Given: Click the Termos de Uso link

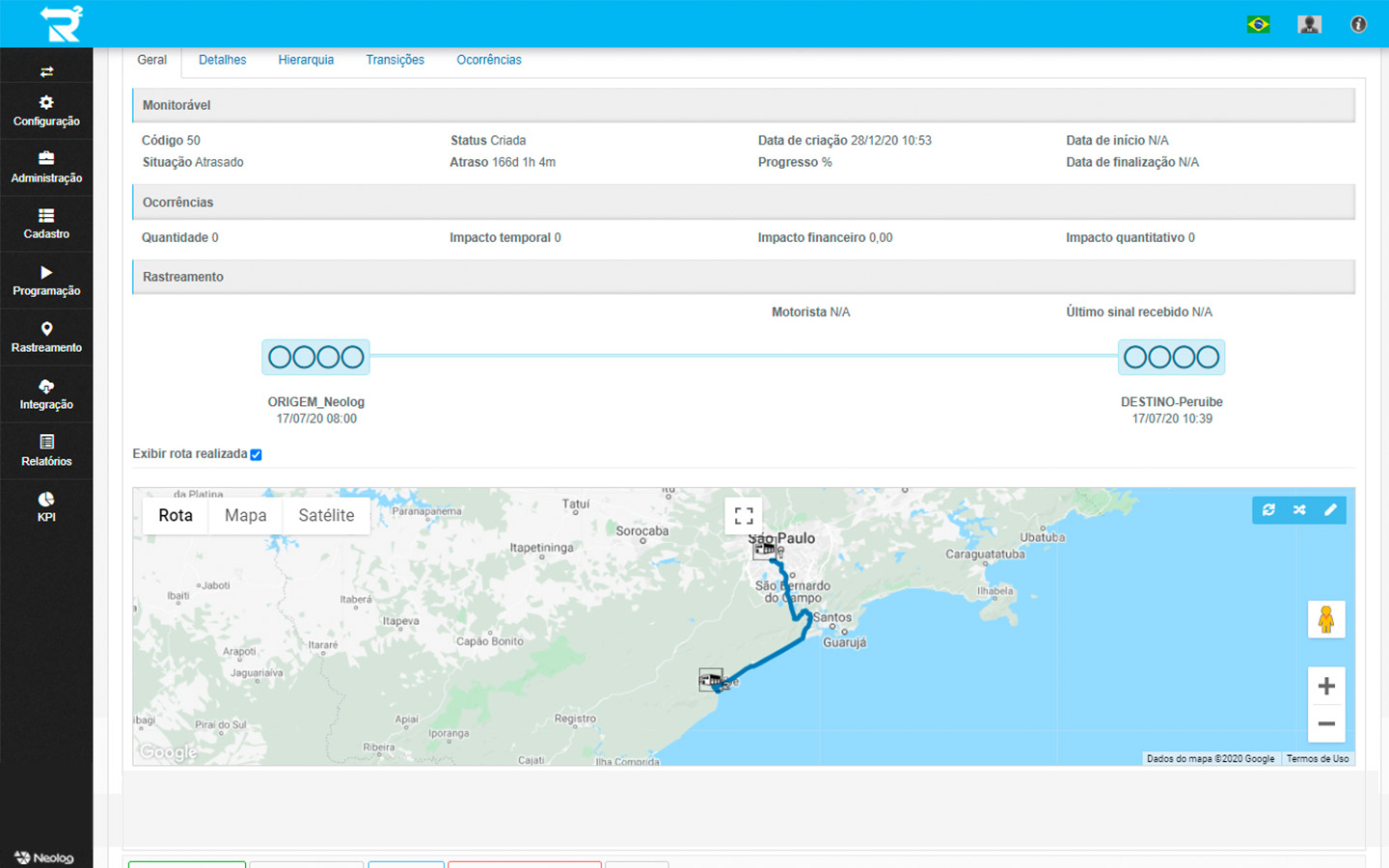Looking at the screenshot, I should (x=1317, y=759).
